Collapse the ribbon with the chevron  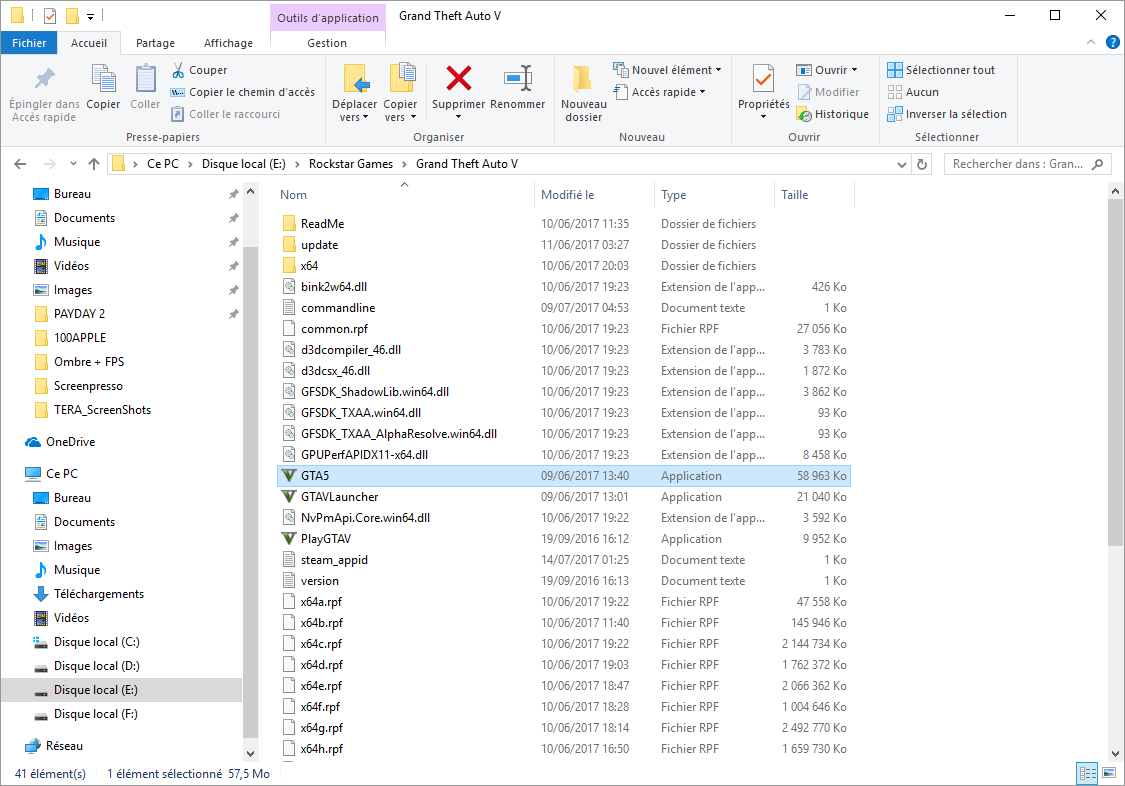point(1091,42)
